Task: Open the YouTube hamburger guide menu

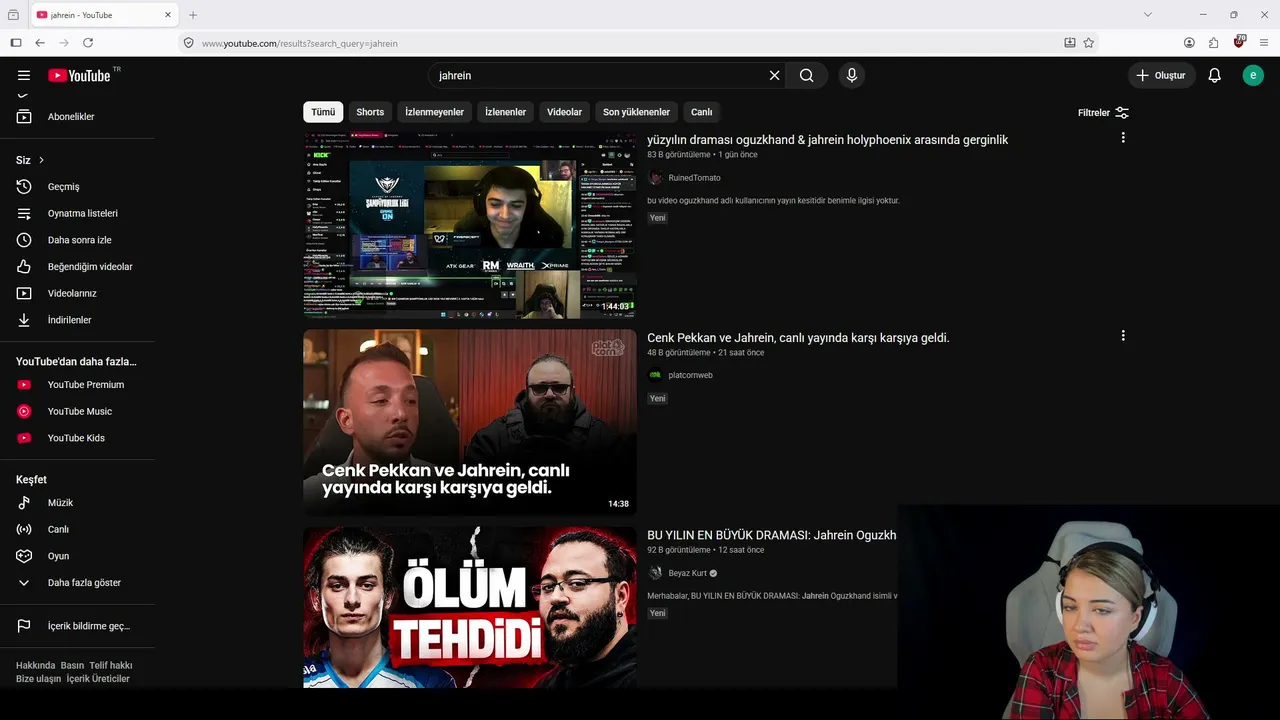Action: [x=24, y=75]
